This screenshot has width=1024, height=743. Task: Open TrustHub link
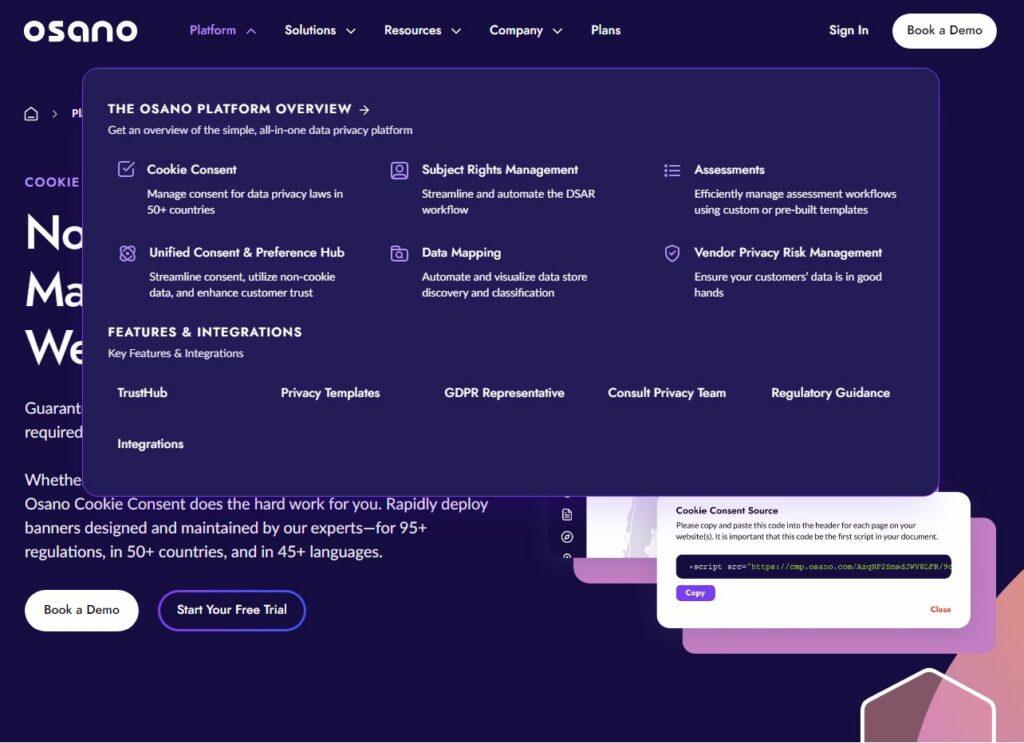pos(142,393)
